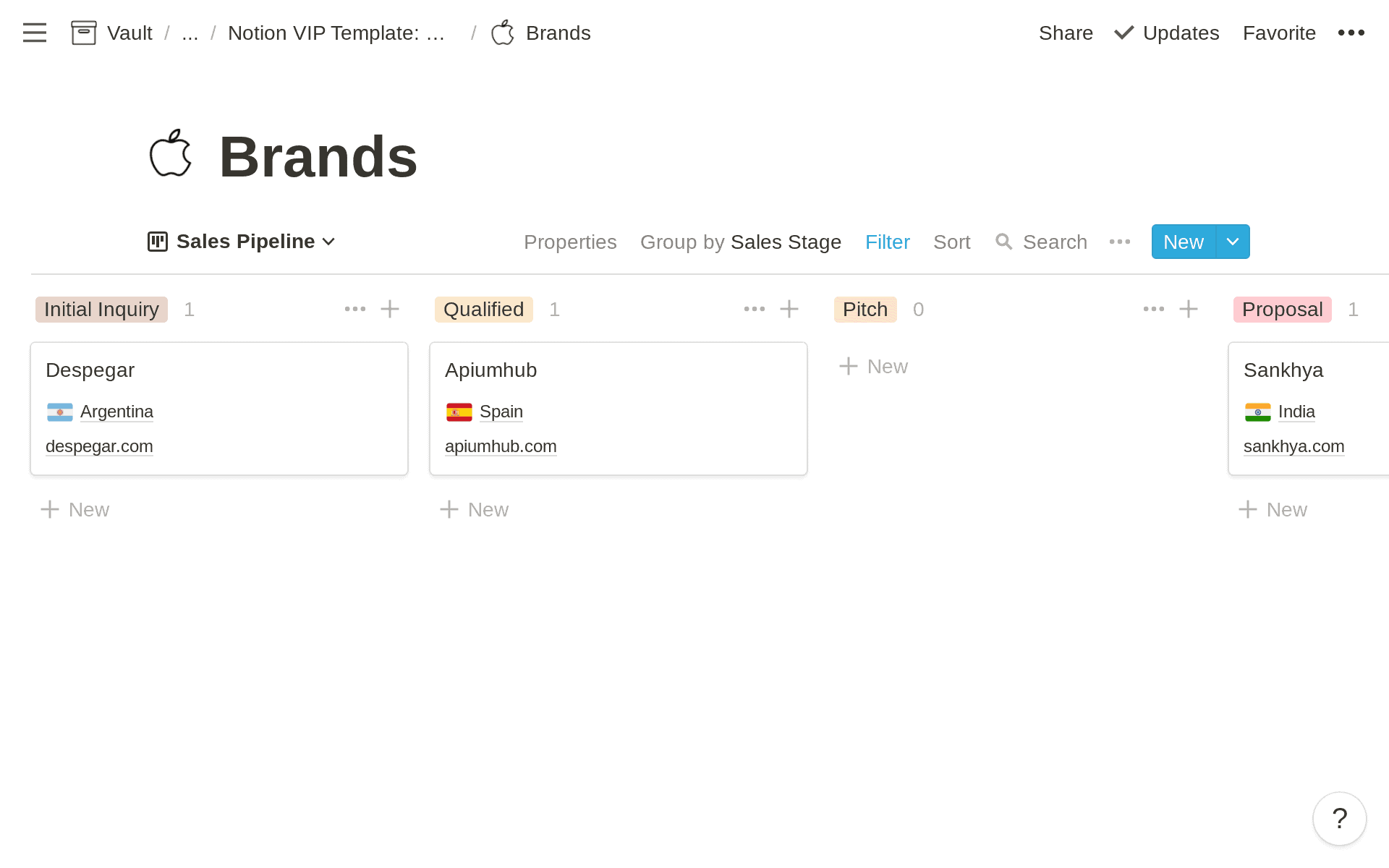Toggle Favorite for this page
Screen dimensions: 1389x868
pyautogui.click(x=1279, y=33)
